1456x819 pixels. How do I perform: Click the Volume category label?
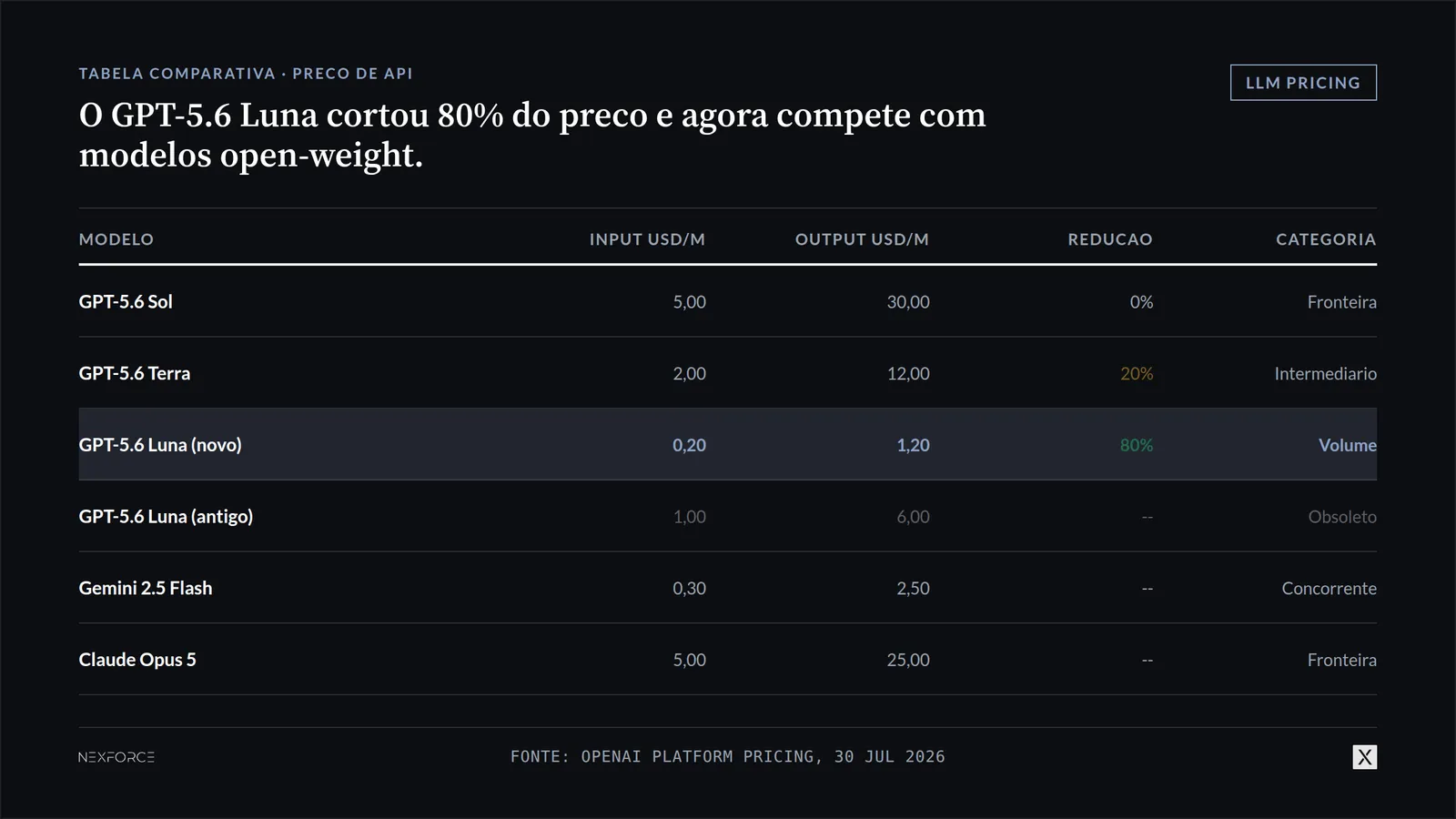pyautogui.click(x=1348, y=445)
